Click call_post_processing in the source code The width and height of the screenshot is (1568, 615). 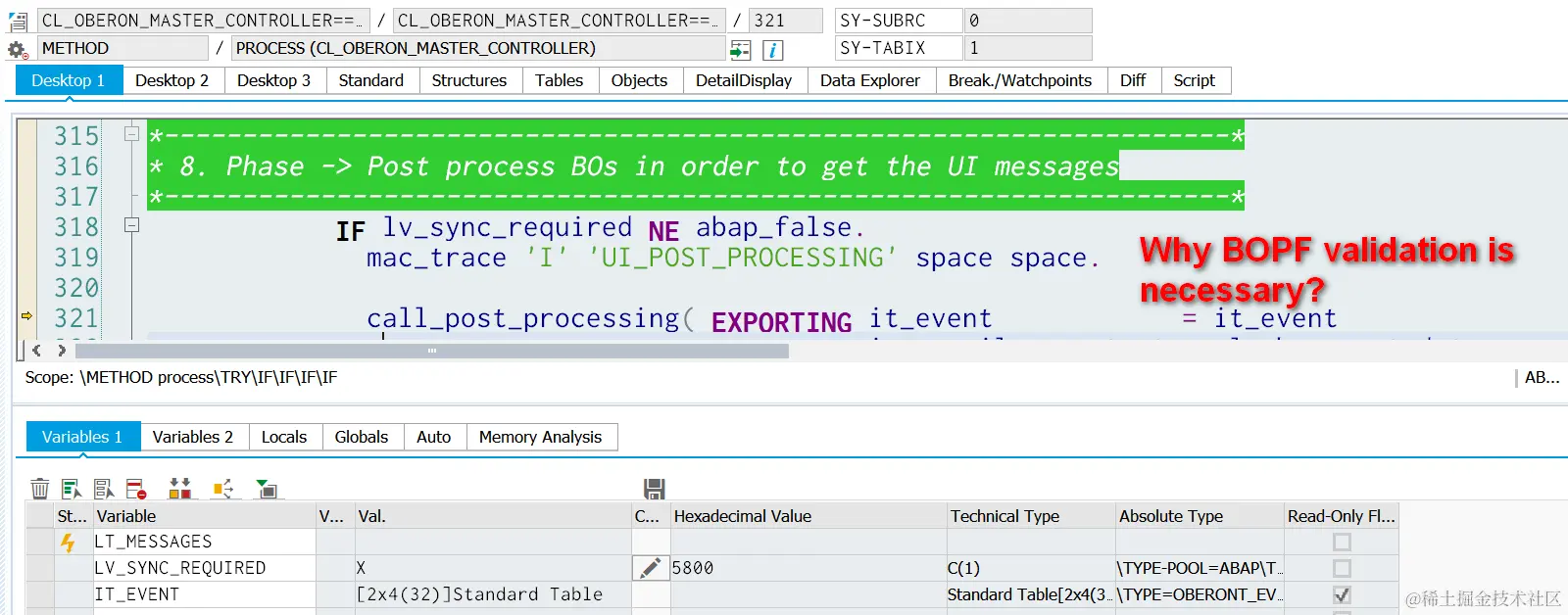[x=523, y=318]
